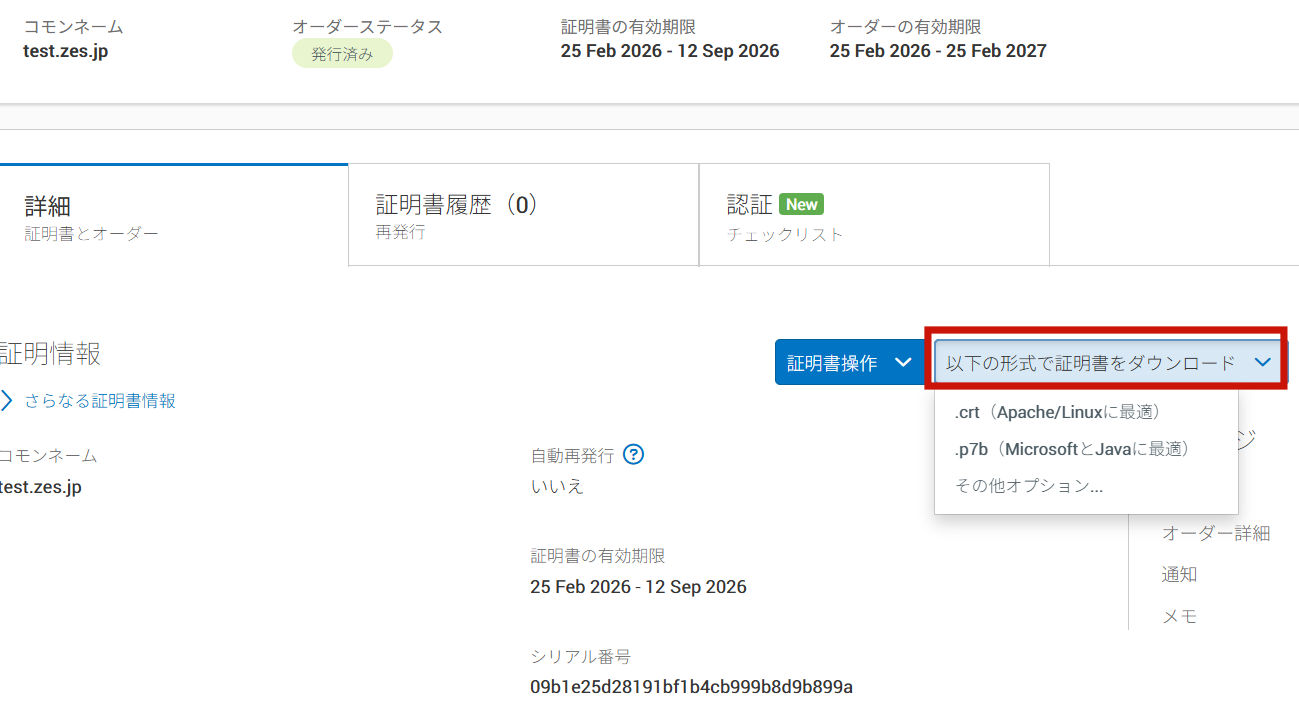Expand さらなる証明書情報 section

[89, 401]
